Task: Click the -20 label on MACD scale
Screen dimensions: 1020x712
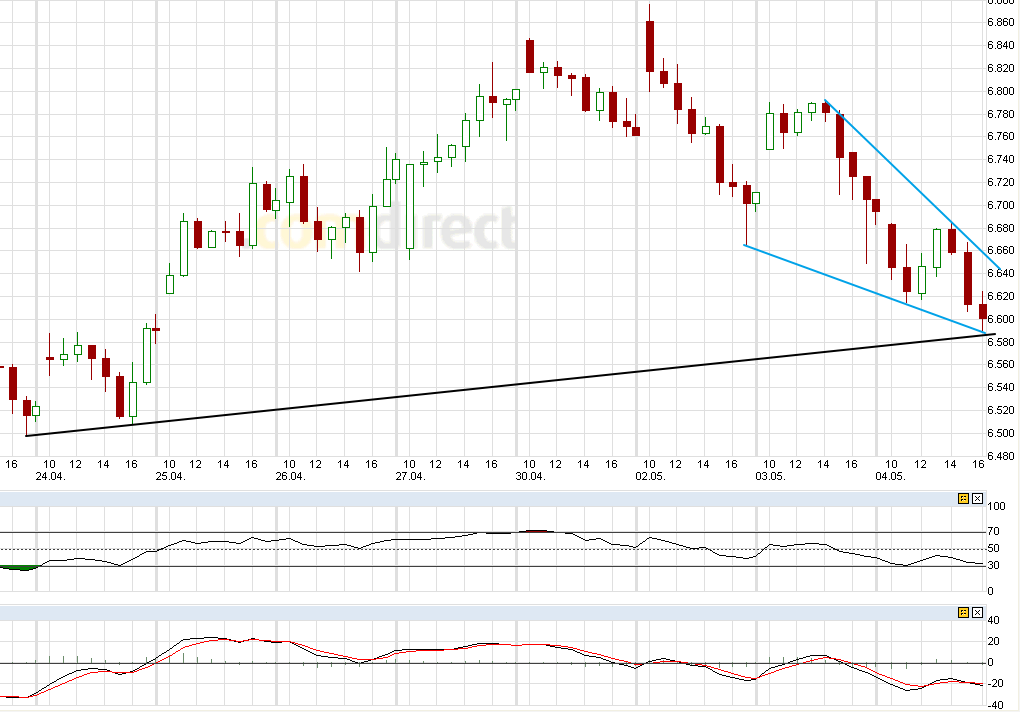Action: click(995, 683)
